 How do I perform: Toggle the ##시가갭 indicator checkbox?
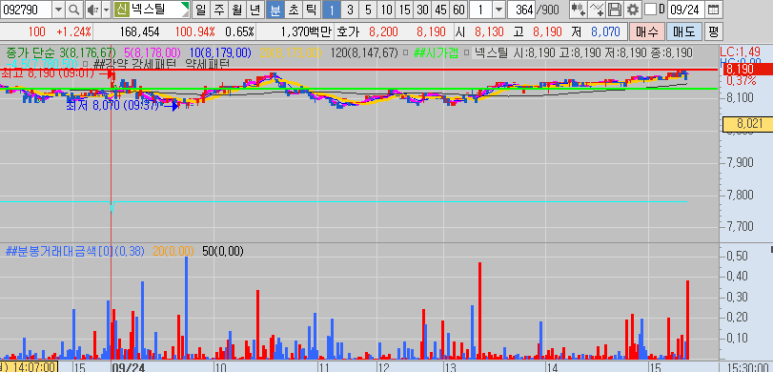405,52
